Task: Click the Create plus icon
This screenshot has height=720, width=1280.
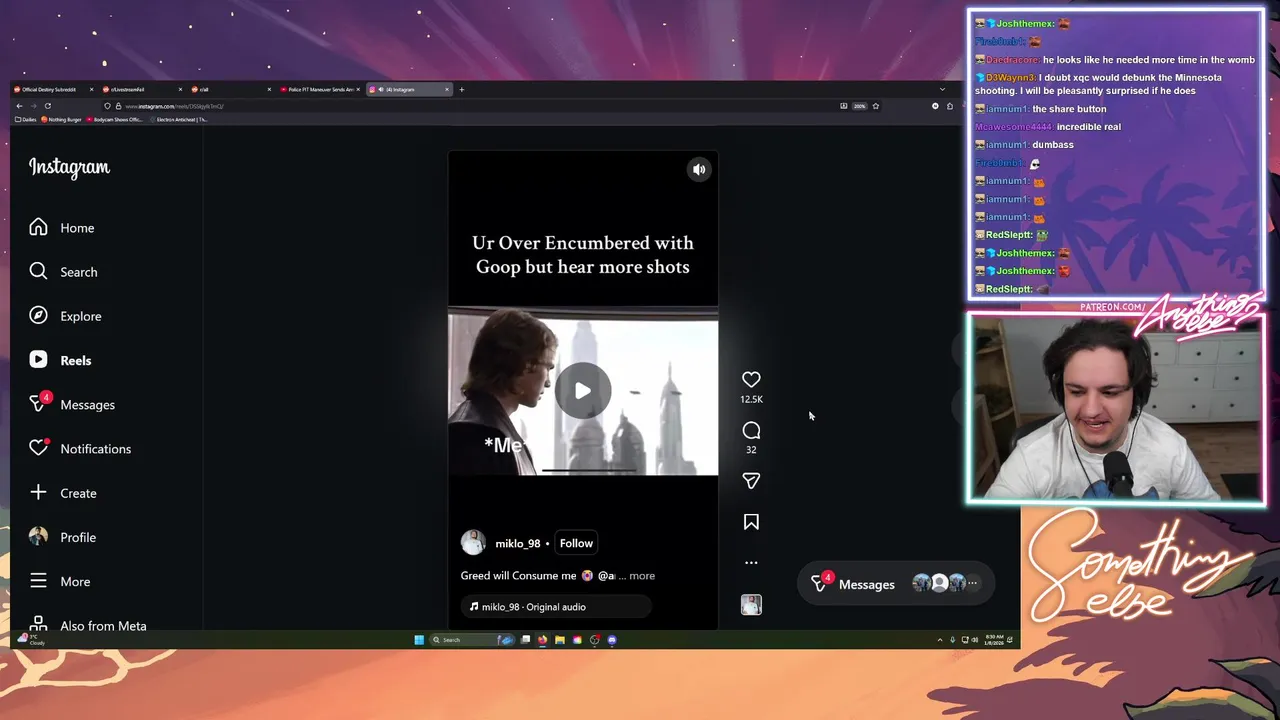Action: [x=38, y=492]
